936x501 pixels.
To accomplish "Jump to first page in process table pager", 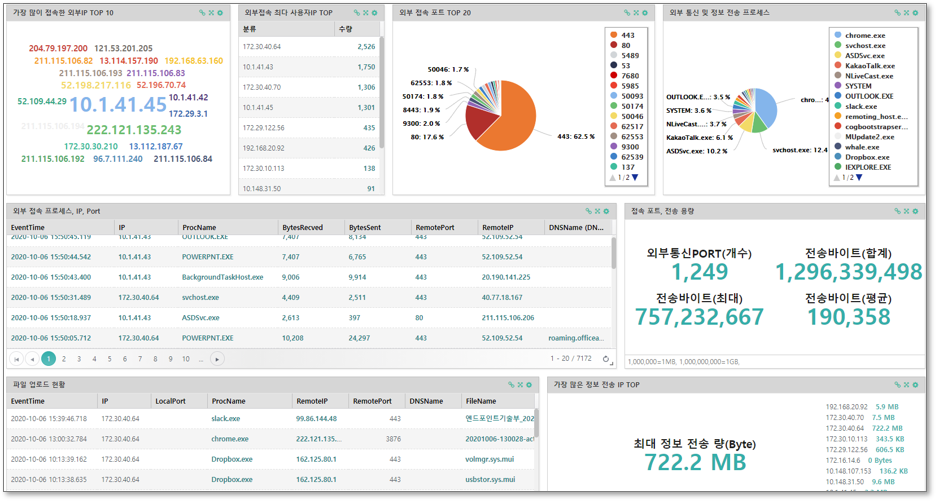I will pyautogui.click(x=17, y=359).
